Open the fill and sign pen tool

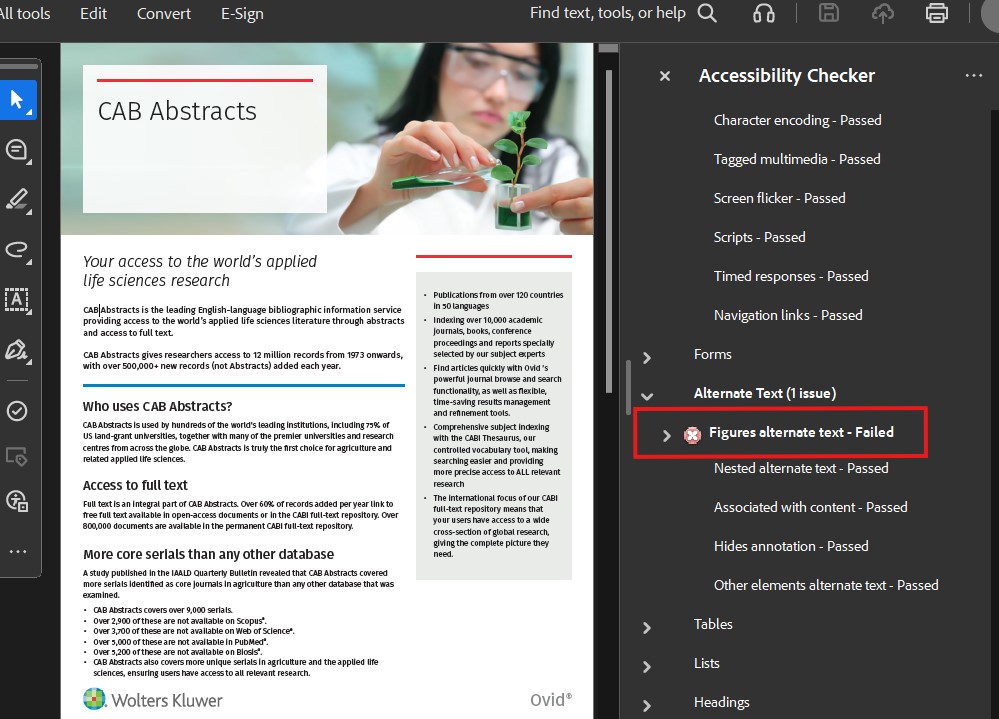point(17,350)
